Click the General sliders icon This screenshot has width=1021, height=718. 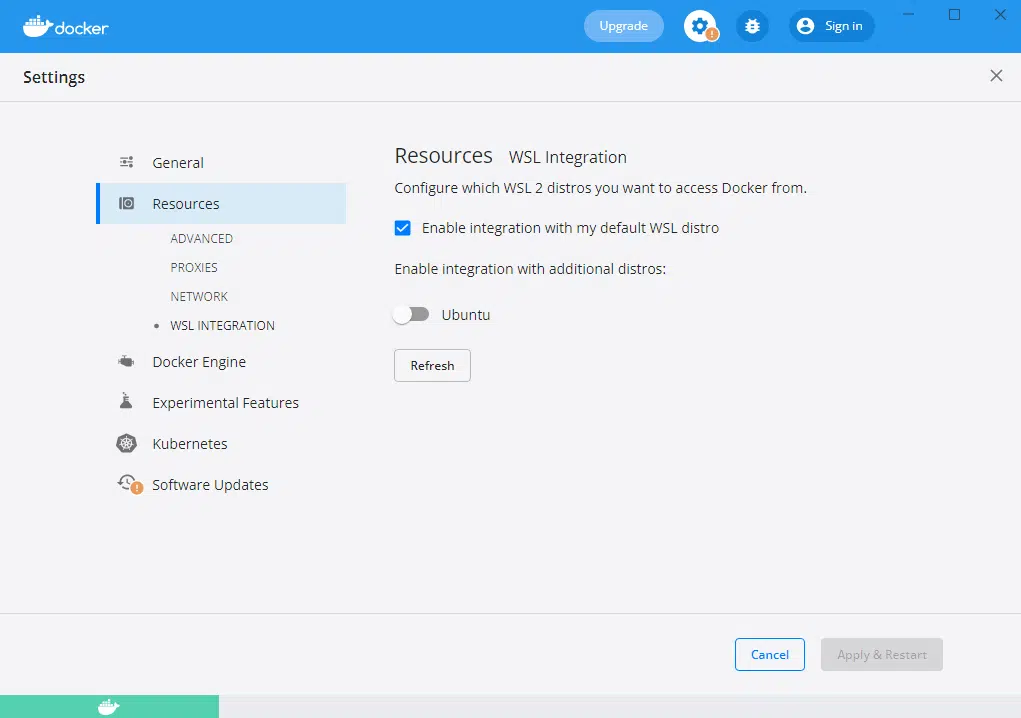point(126,162)
